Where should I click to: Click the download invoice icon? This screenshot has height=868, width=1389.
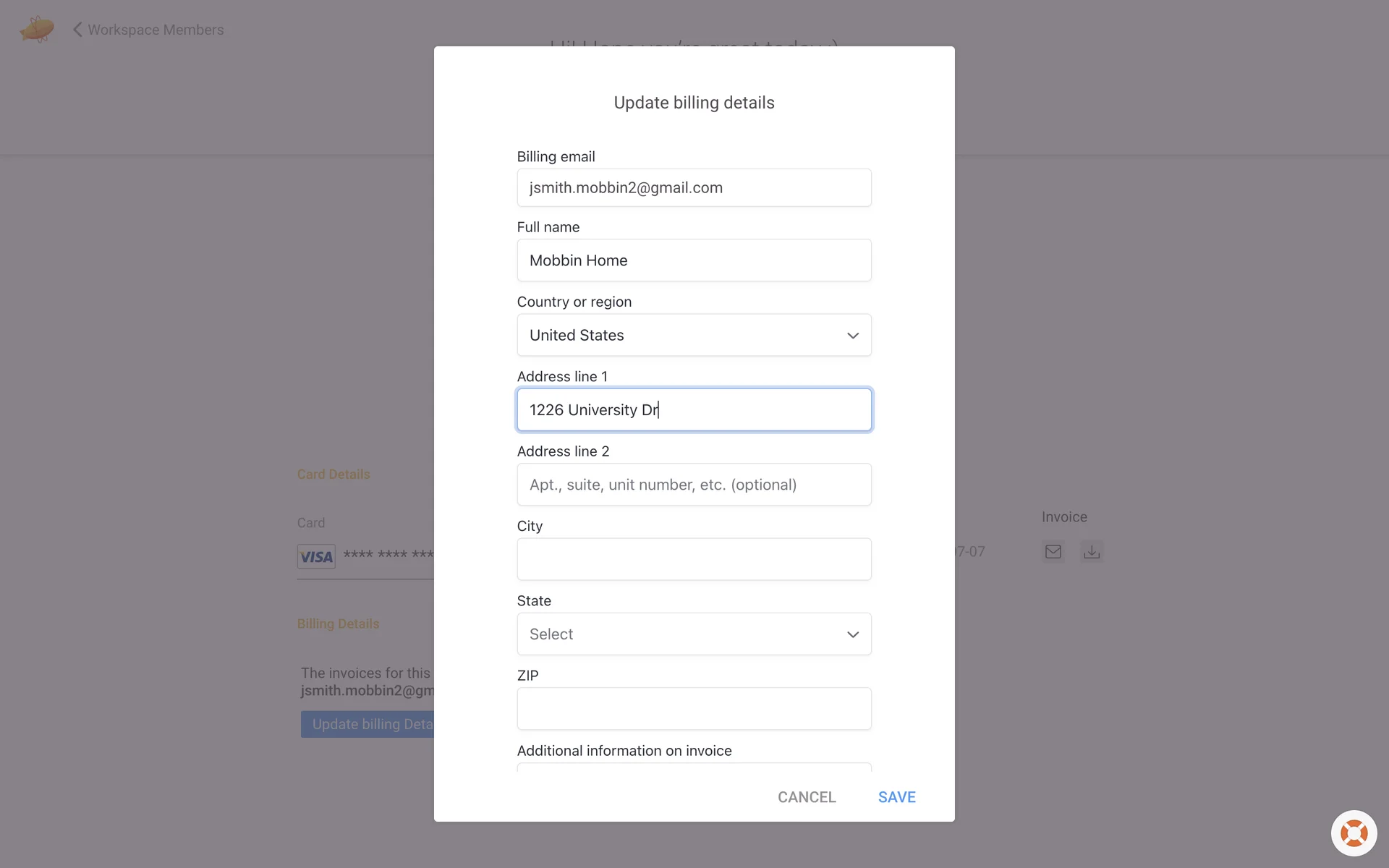1092,552
